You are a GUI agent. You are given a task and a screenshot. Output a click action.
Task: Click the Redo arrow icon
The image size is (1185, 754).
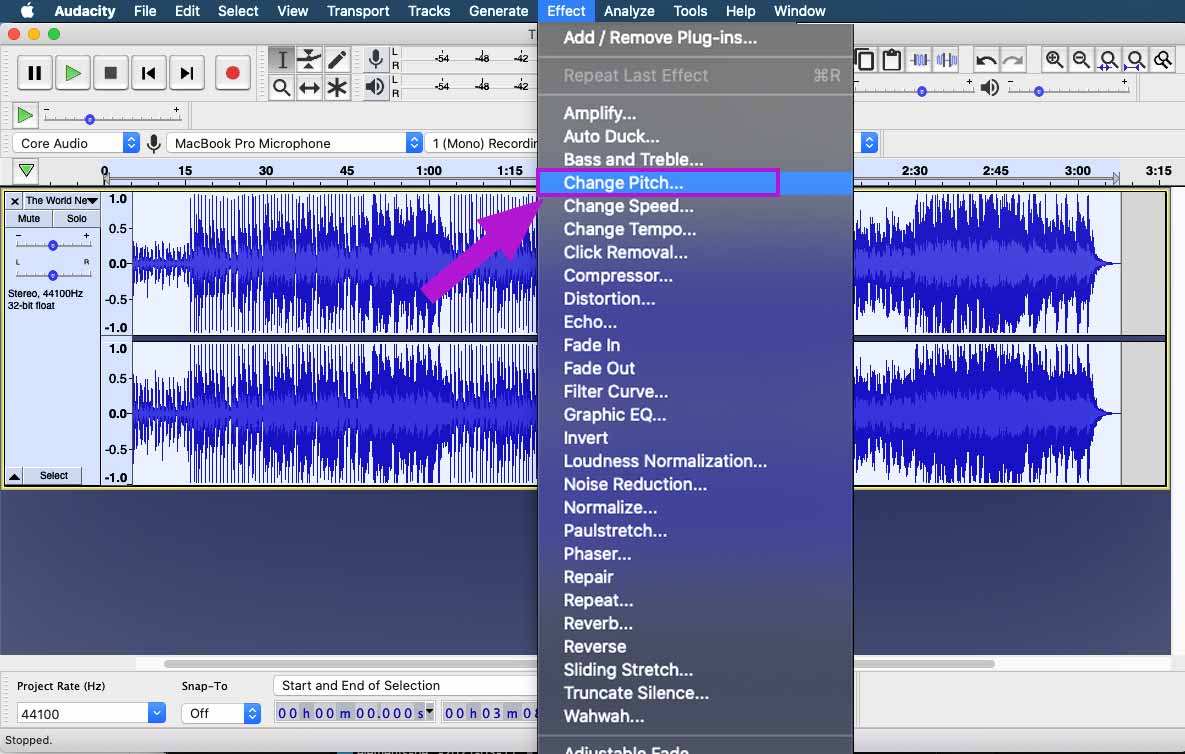coord(1013,60)
